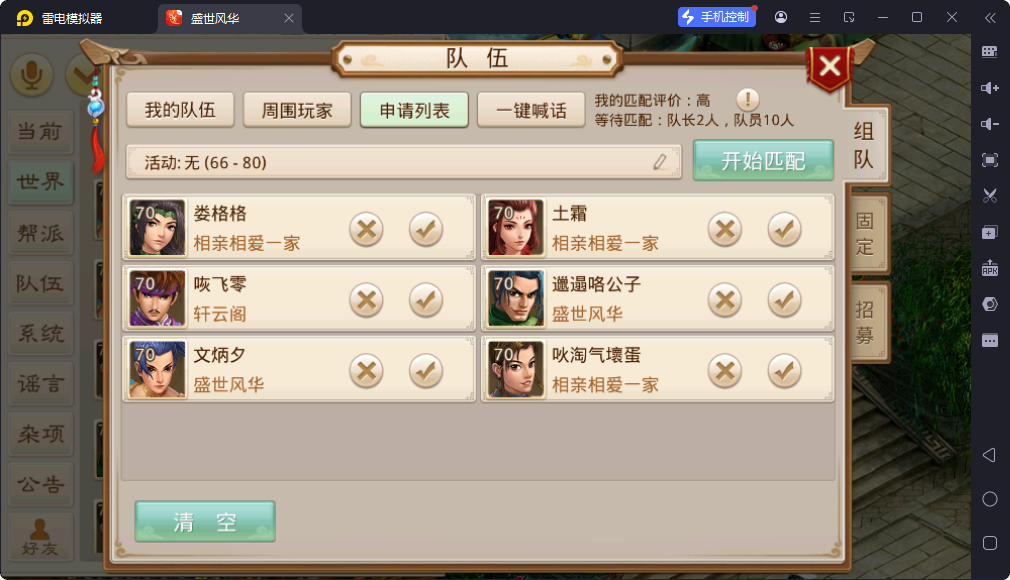This screenshot has width=1010, height=580.
Task: Open the emulator screenshot scissors tool
Action: (989, 196)
